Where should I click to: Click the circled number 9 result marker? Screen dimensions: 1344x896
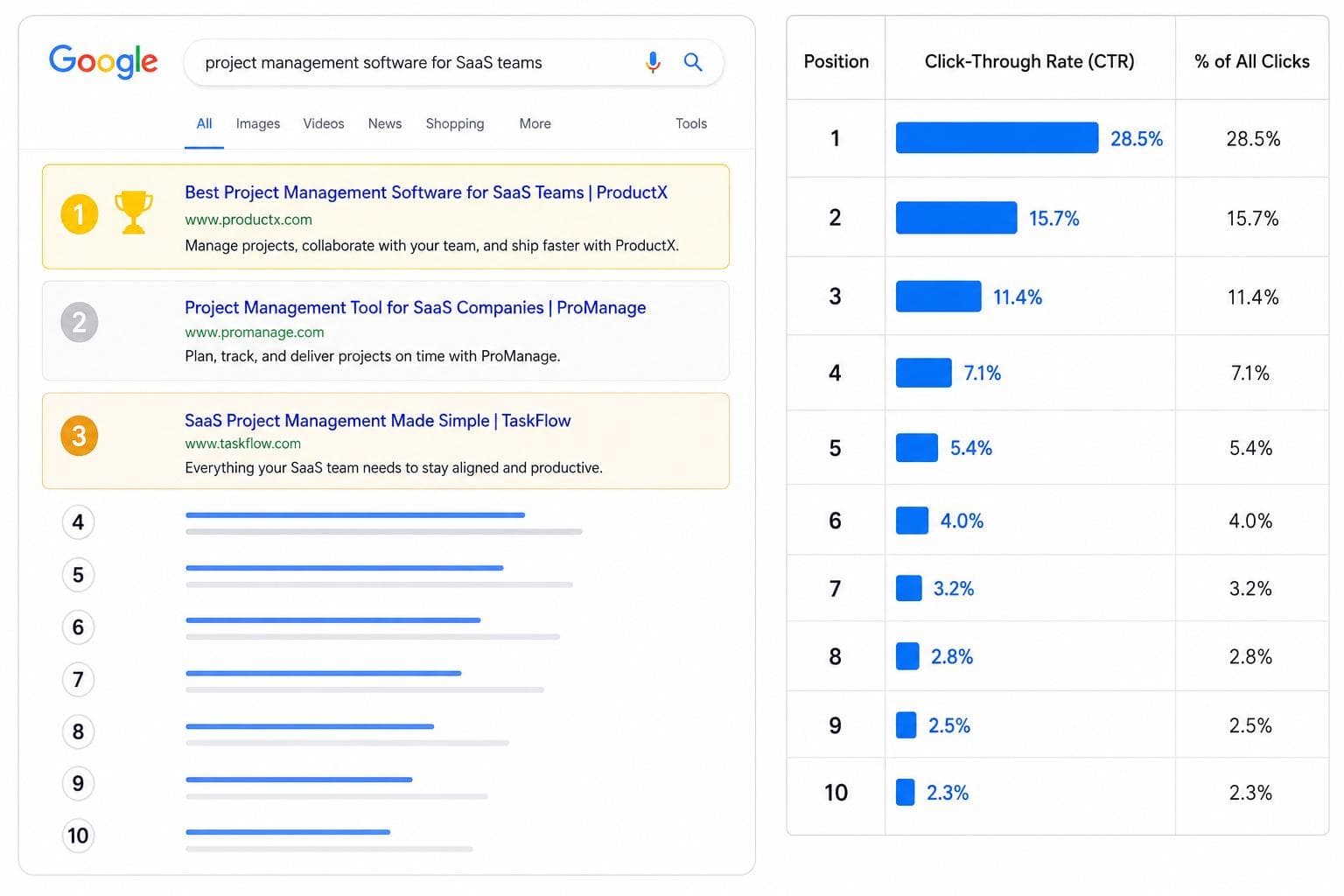(x=78, y=784)
